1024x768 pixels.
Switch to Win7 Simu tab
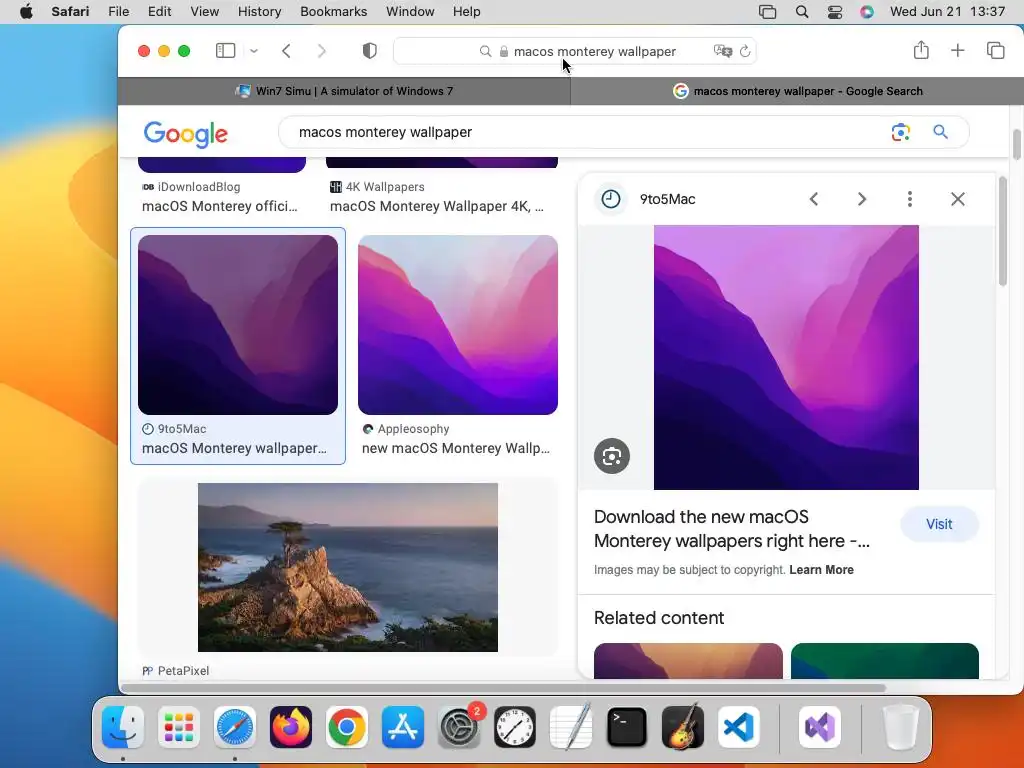coord(344,91)
